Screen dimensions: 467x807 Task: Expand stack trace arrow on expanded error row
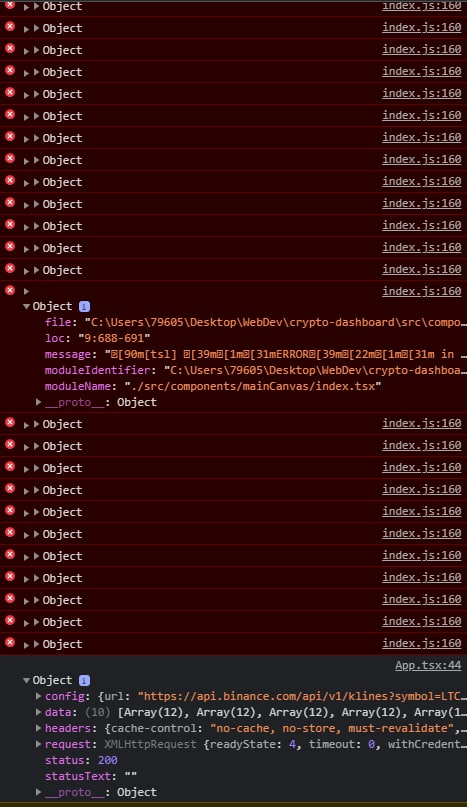[x=26, y=292]
